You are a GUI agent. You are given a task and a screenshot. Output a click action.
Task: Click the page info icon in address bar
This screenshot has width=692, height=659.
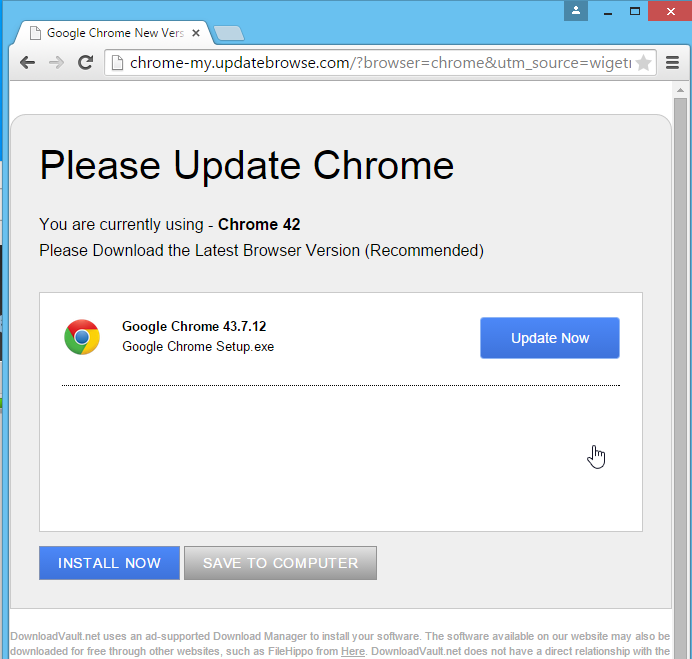tap(117, 63)
